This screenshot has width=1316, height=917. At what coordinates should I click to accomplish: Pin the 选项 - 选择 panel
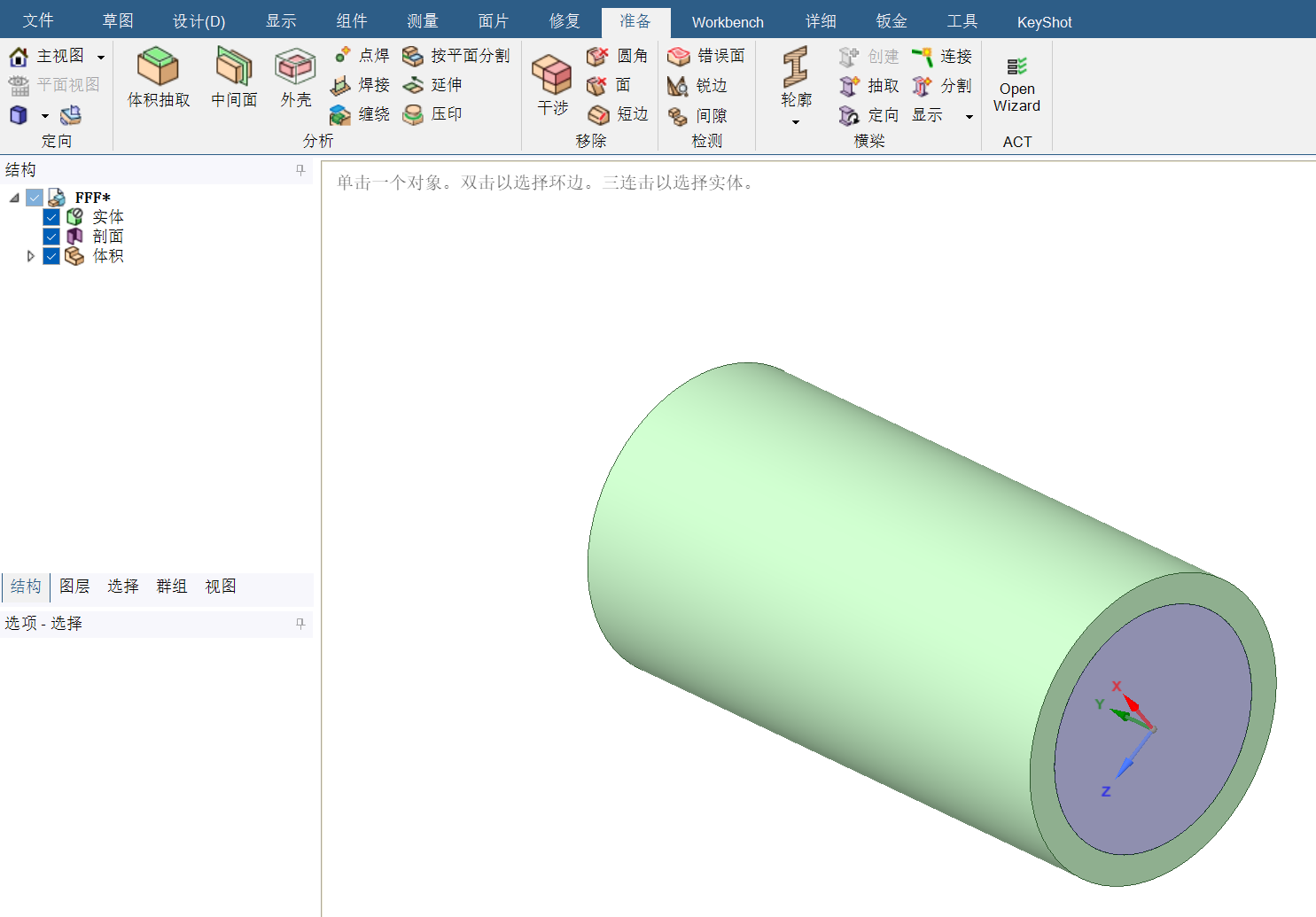click(300, 624)
